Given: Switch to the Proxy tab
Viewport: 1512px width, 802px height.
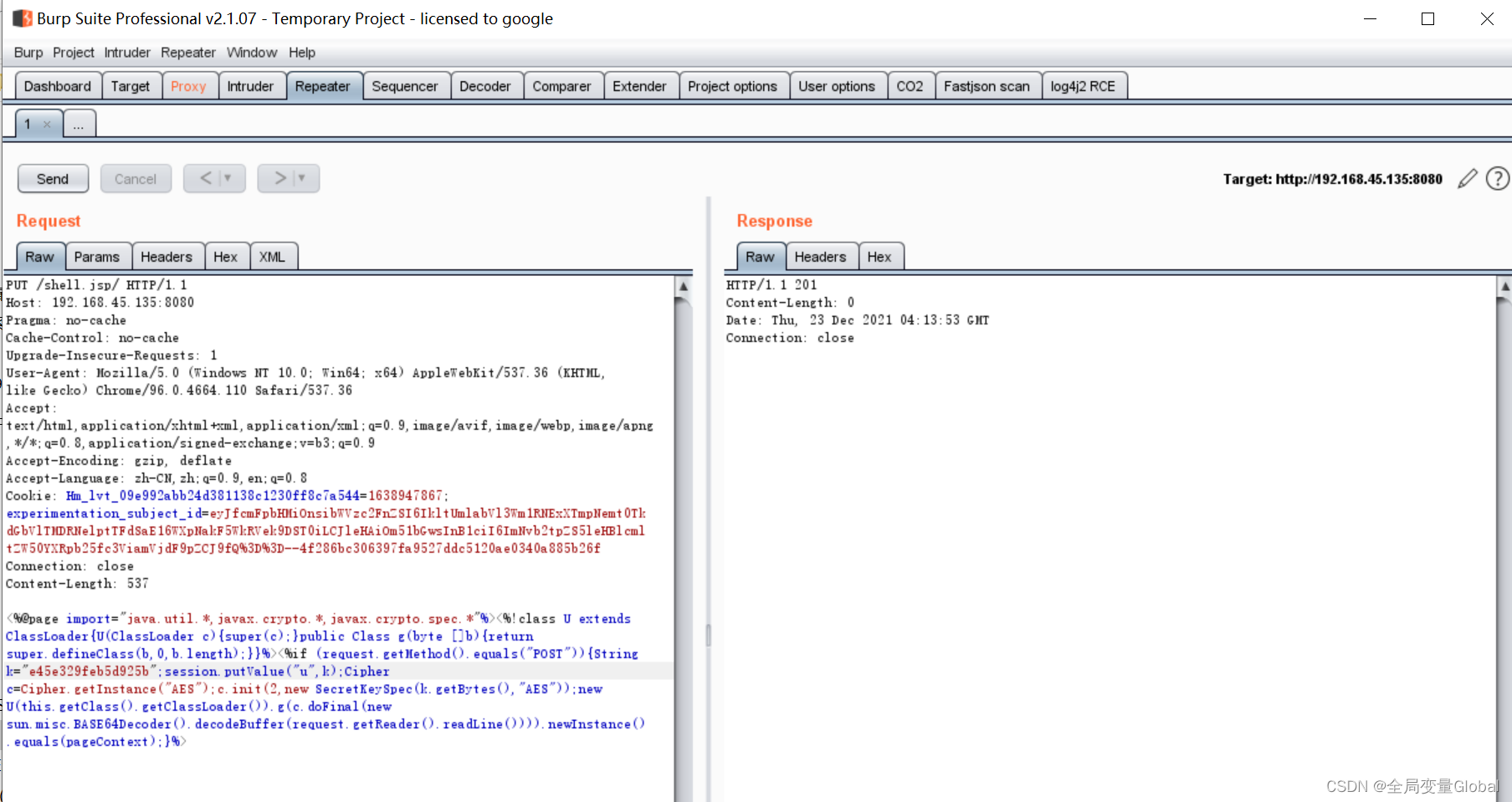Looking at the screenshot, I should 188,86.
